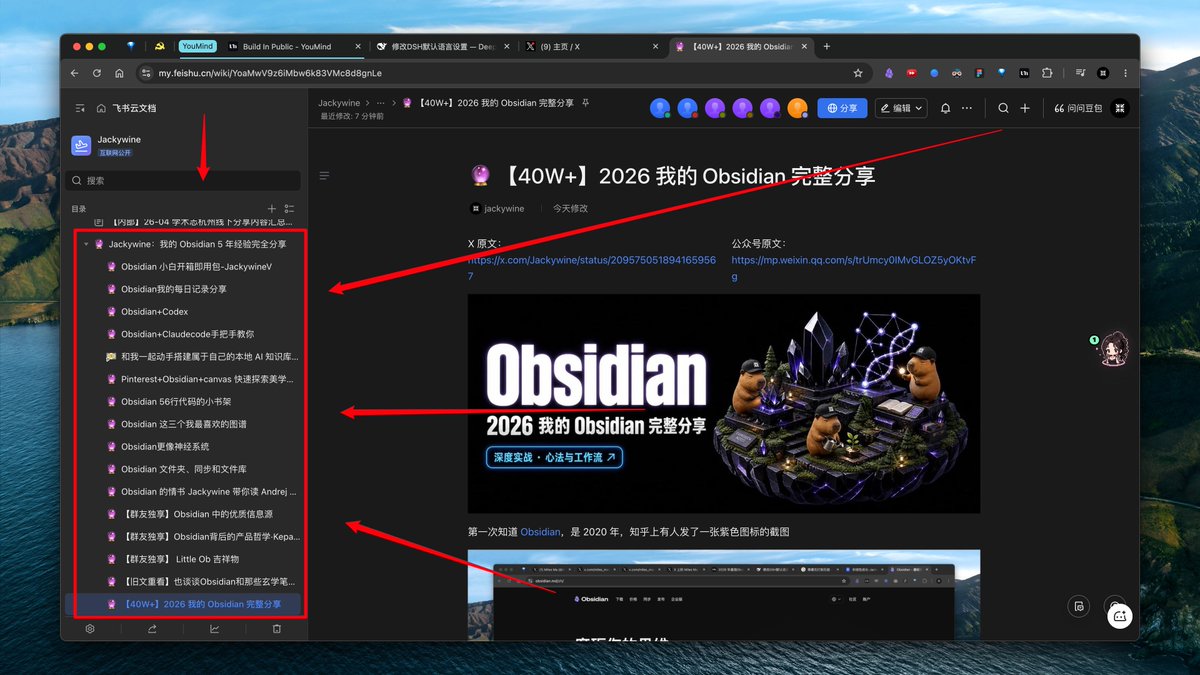Click the pin icon beside the breadcrumb title
Screen dimensions: 1200x675
[x=586, y=103]
